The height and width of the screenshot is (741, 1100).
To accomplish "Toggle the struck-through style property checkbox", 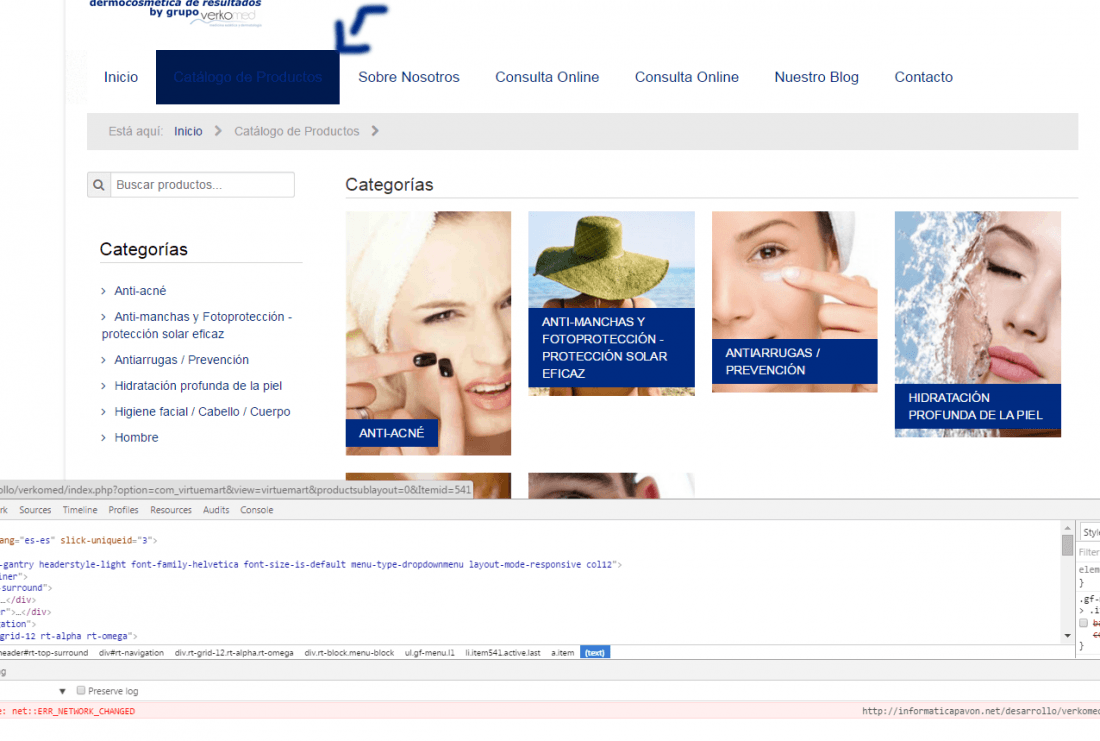I will point(1083,623).
